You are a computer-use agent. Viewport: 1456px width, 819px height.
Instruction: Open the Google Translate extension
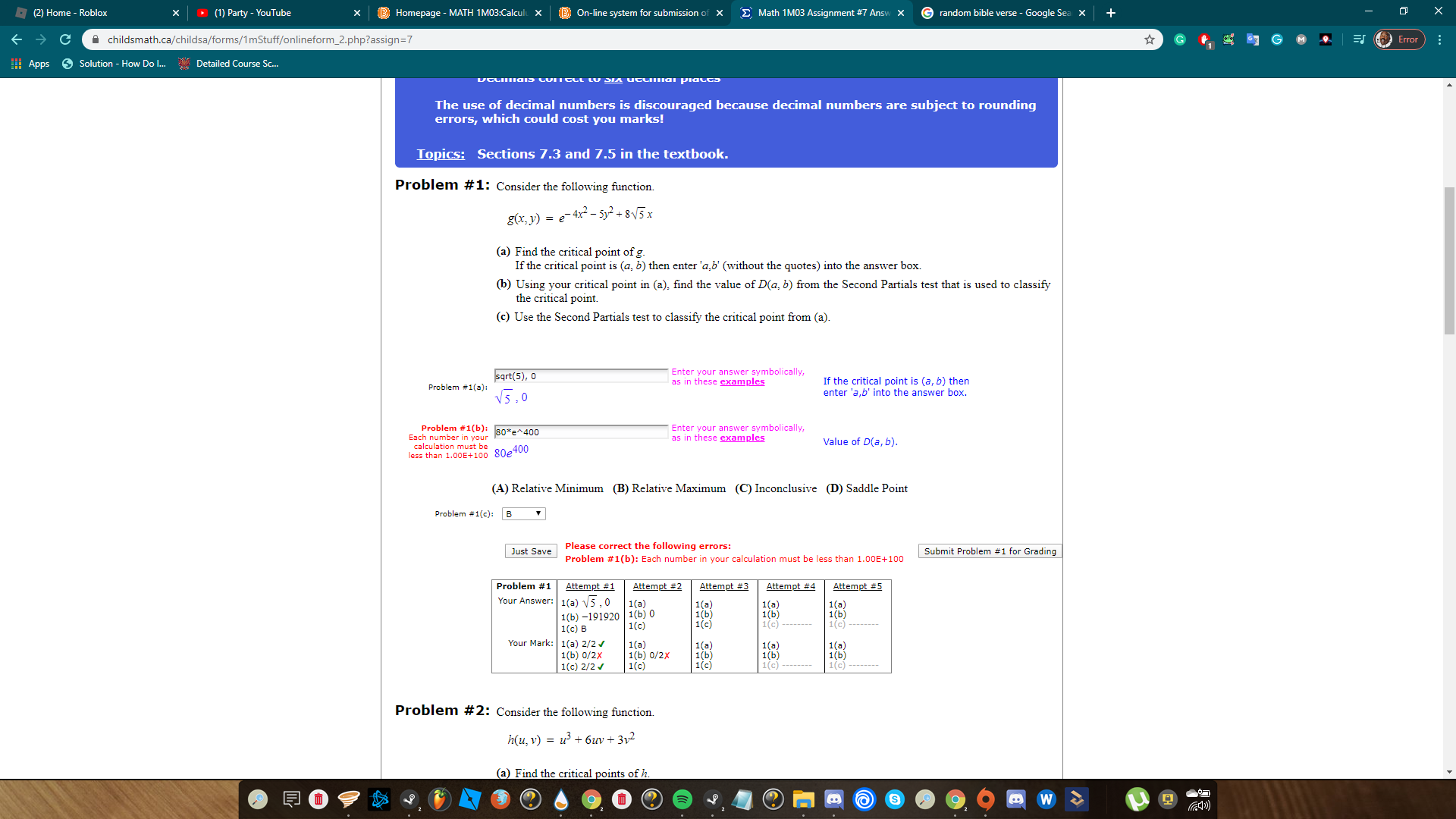(x=1253, y=39)
